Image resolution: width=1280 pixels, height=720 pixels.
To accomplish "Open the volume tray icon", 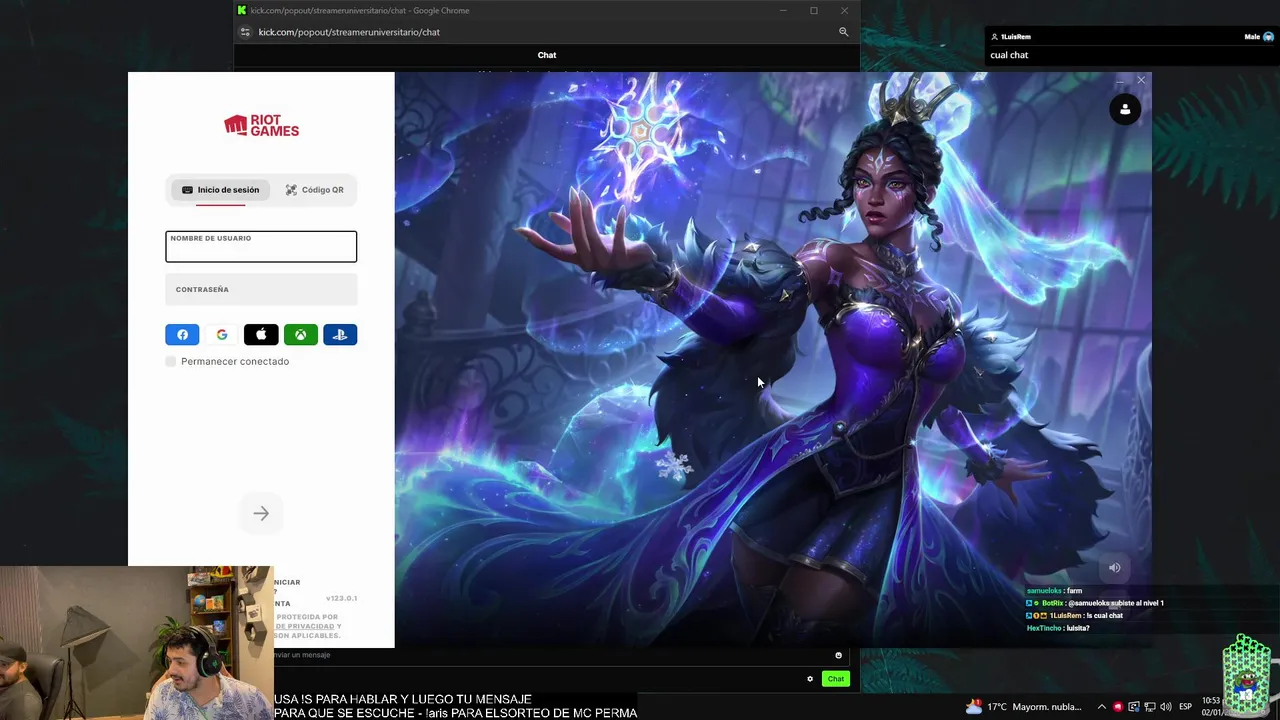I will (1166, 707).
